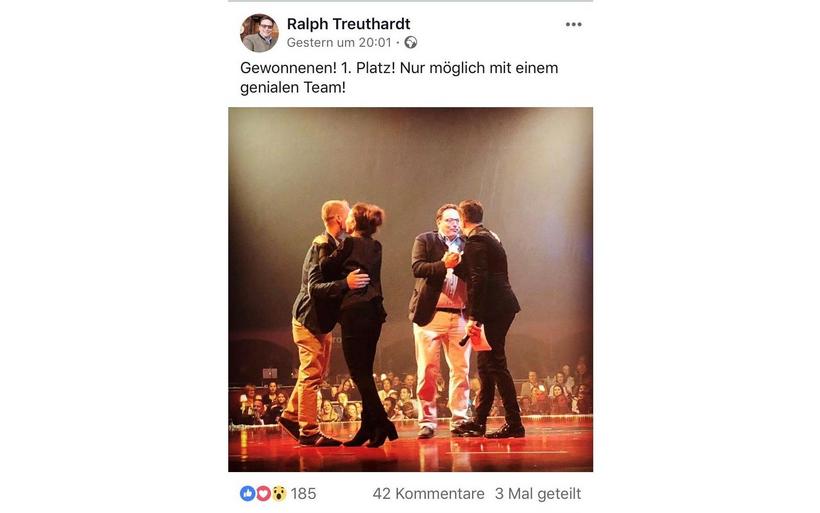Click the yellow wow-face reaction icon
This screenshot has width=820, height=513.
[x=279, y=493]
